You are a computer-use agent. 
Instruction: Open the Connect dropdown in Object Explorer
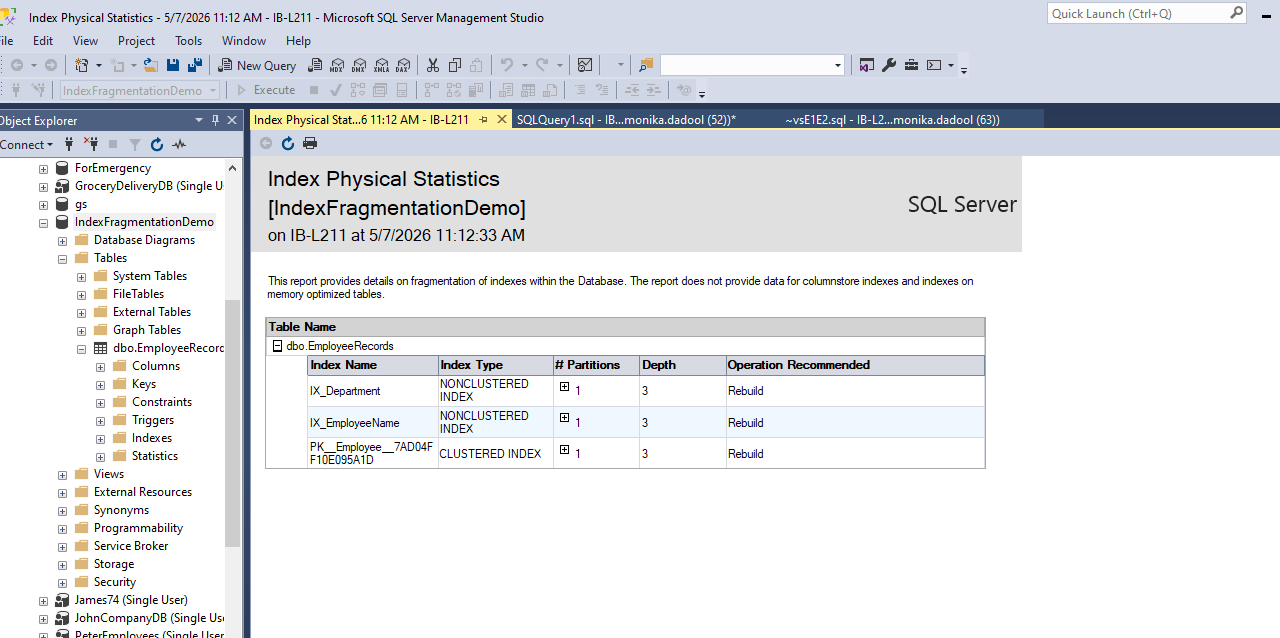coord(26,144)
